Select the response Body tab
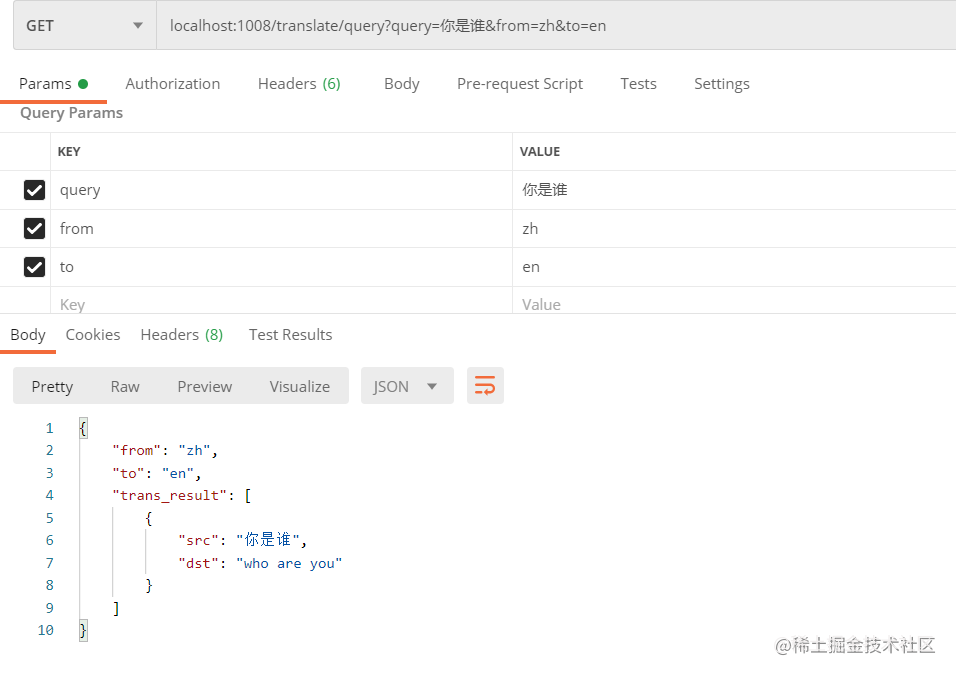Screen dimensions: 956x676 [28, 335]
